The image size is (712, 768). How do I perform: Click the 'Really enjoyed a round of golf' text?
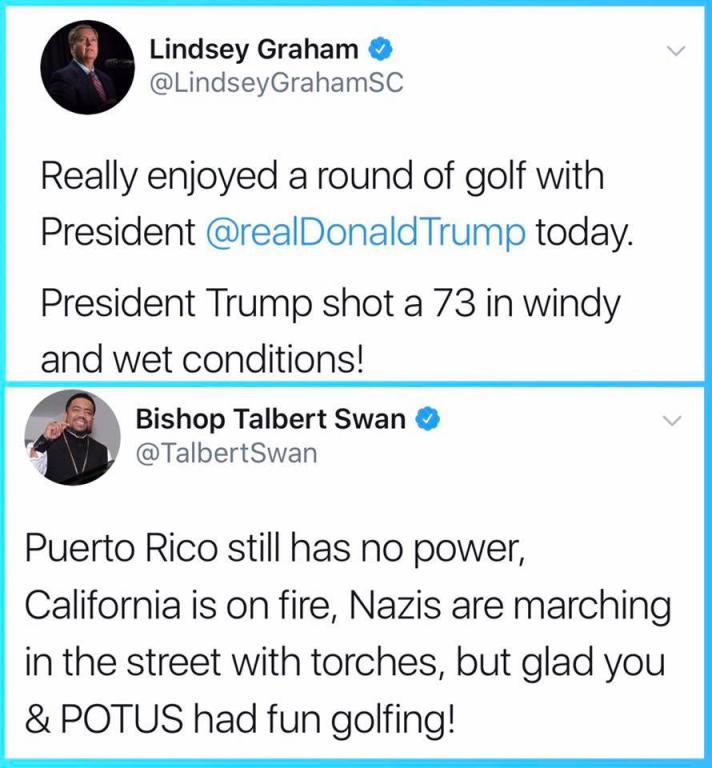point(322,177)
